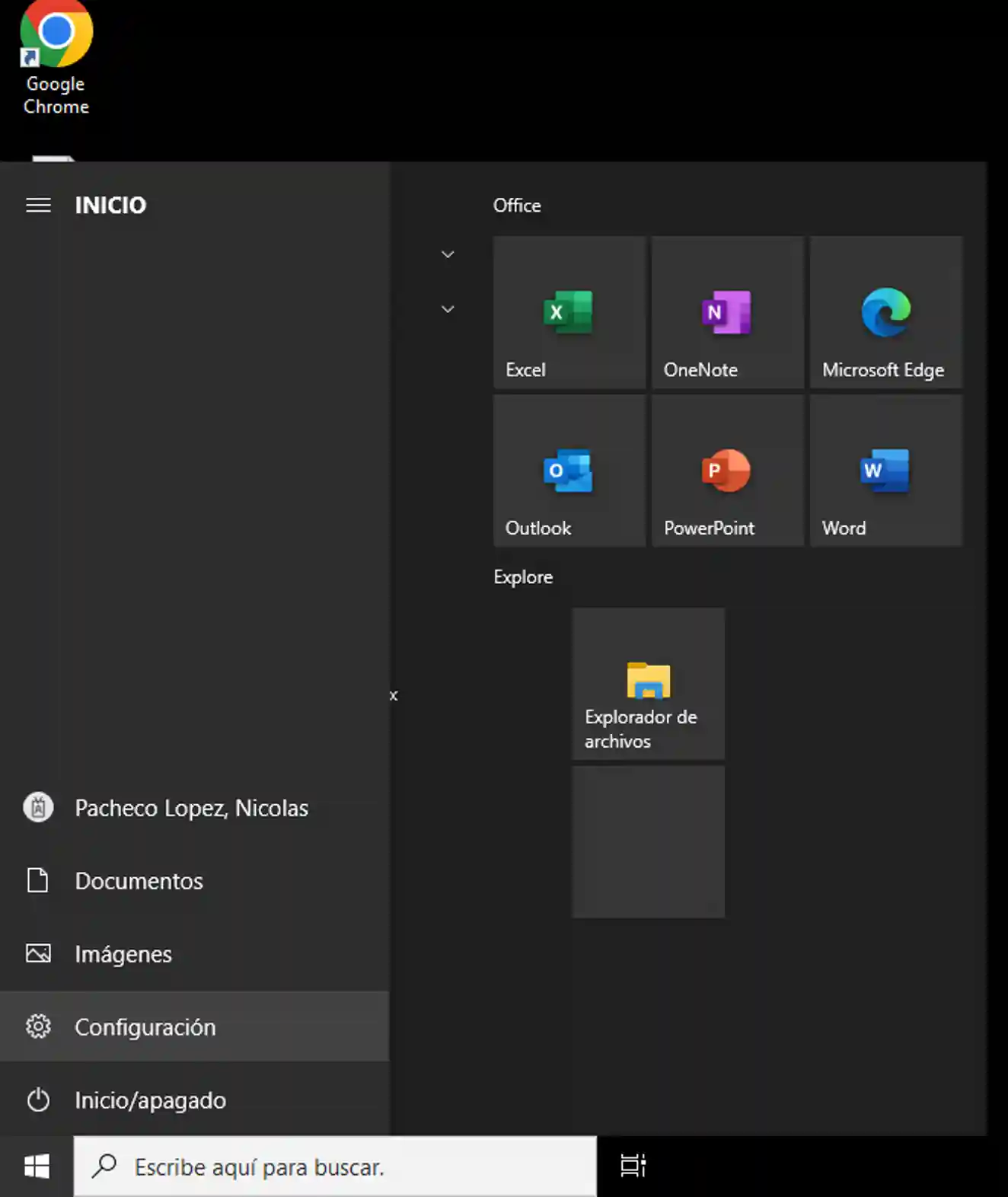Screen dimensions: 1008x1197
Task: Open Task View from the taskbar
Action: click(x=633, y=1167)
